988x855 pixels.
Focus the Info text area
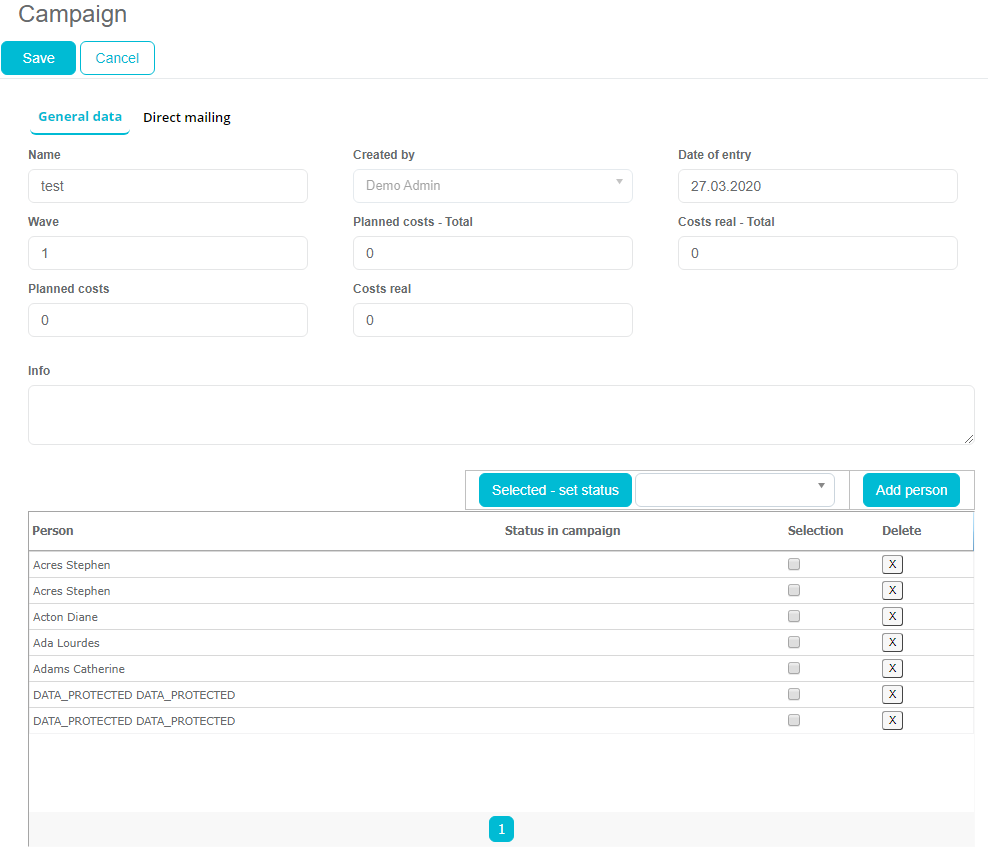click(501, 415)
